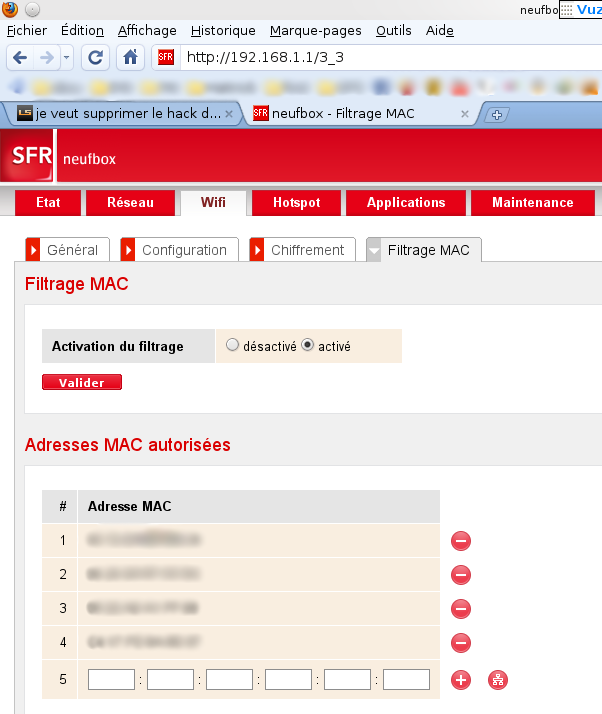Click the 'Activation du filtrage' label
The width and height of the screenshot is (602, 714).
tap(117, 347)
